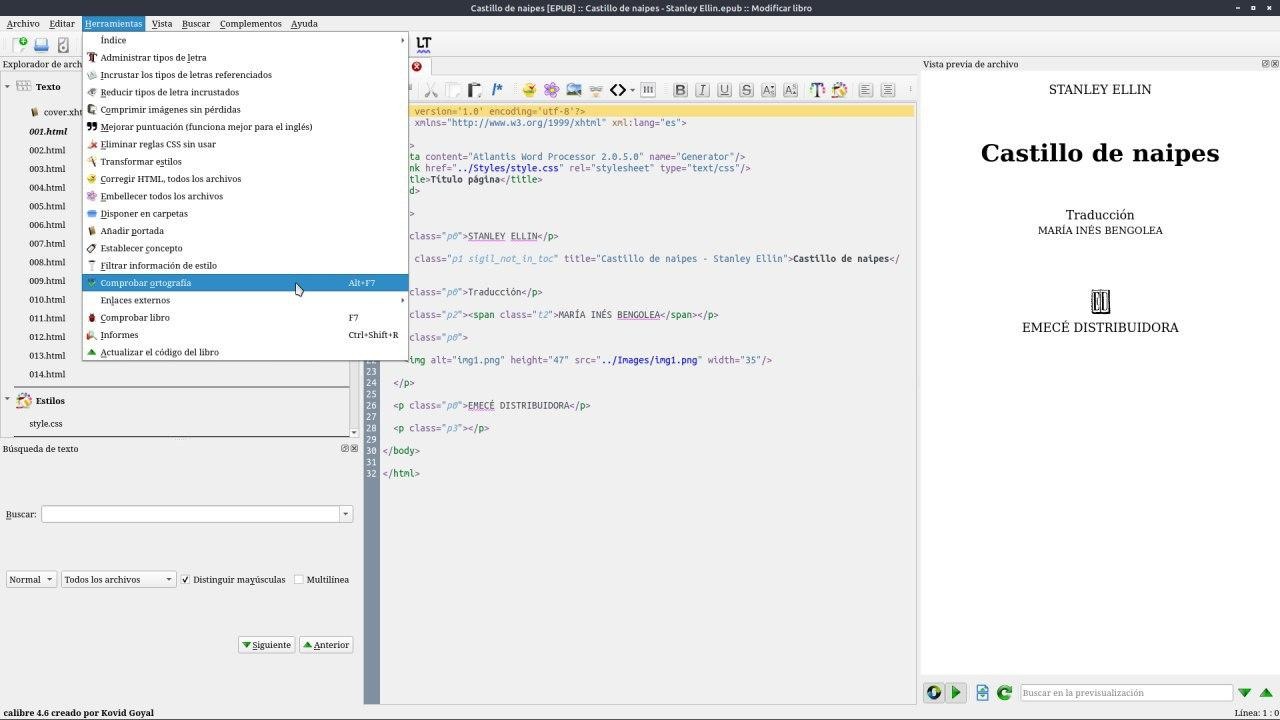1280x720 pixels.
Task: Toggle the preview auto-sync play button
Action: click(955, 692)
